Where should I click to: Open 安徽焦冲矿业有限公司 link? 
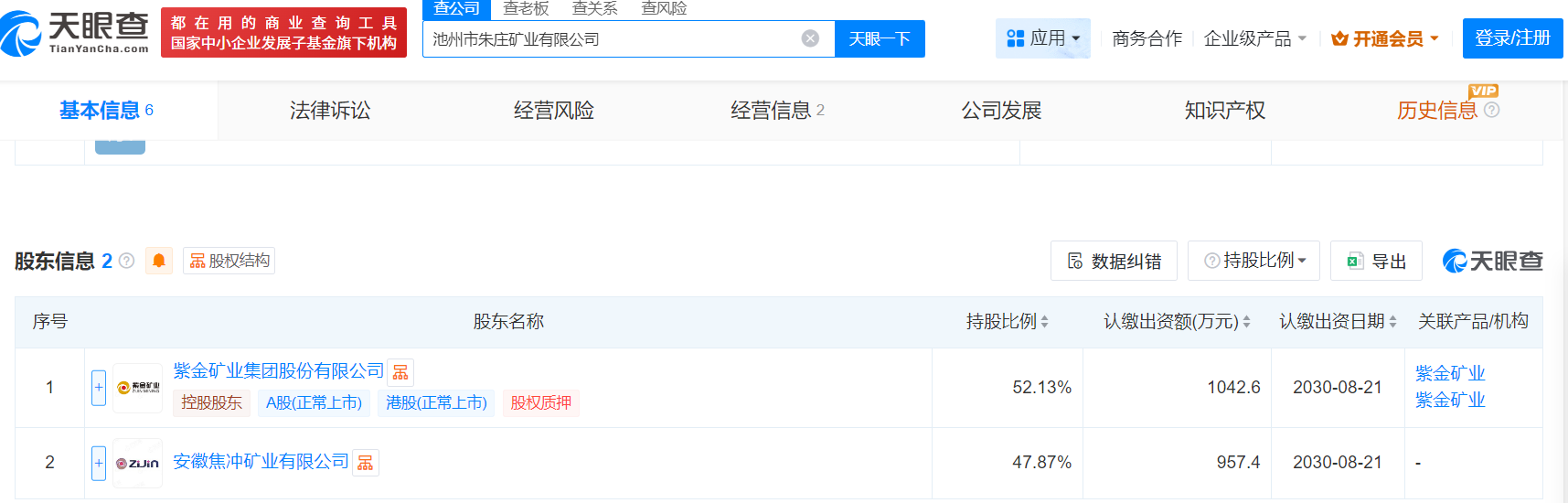[261, 461]
